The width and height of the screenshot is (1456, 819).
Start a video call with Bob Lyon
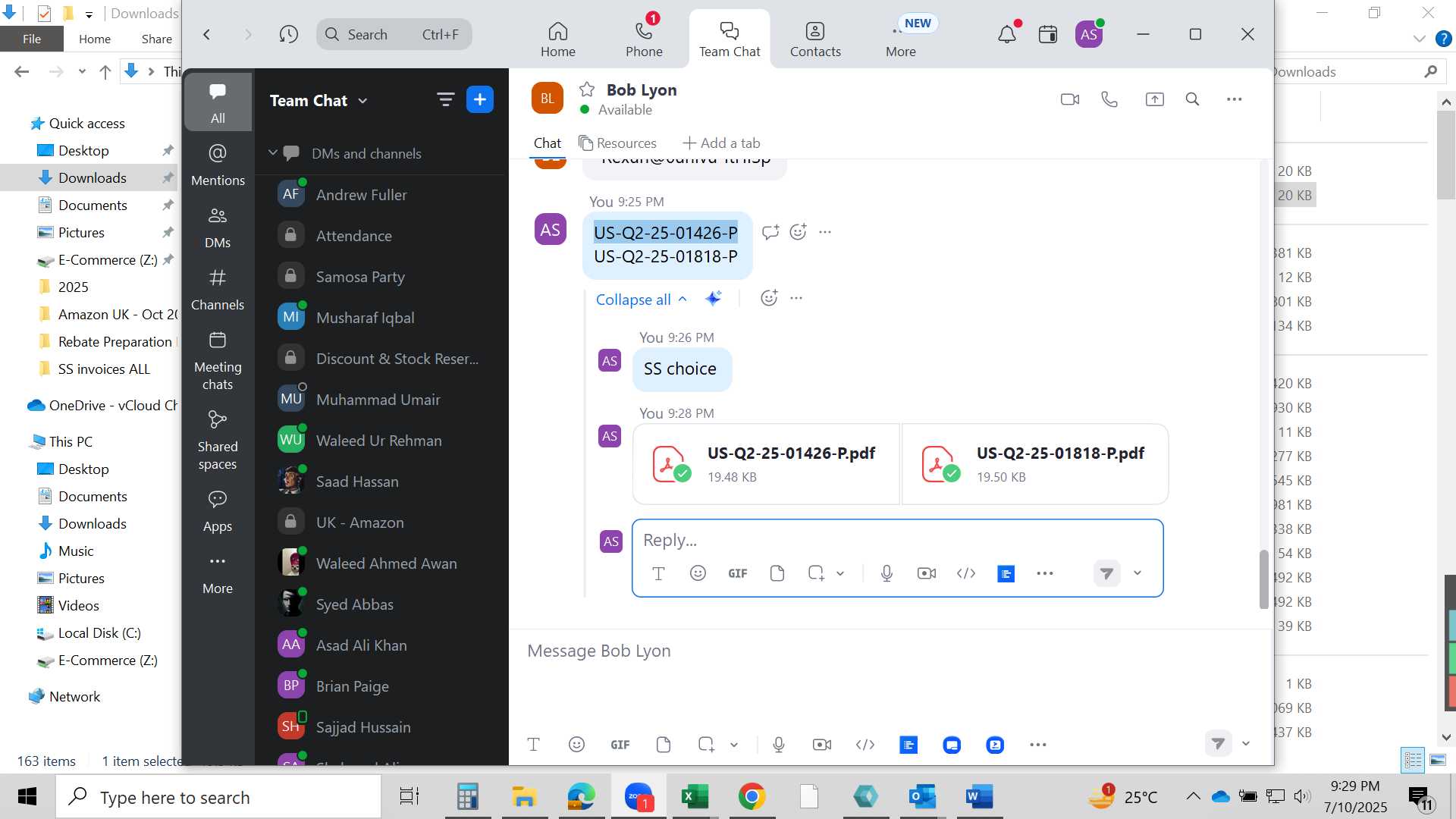[x=1069, y=99]
